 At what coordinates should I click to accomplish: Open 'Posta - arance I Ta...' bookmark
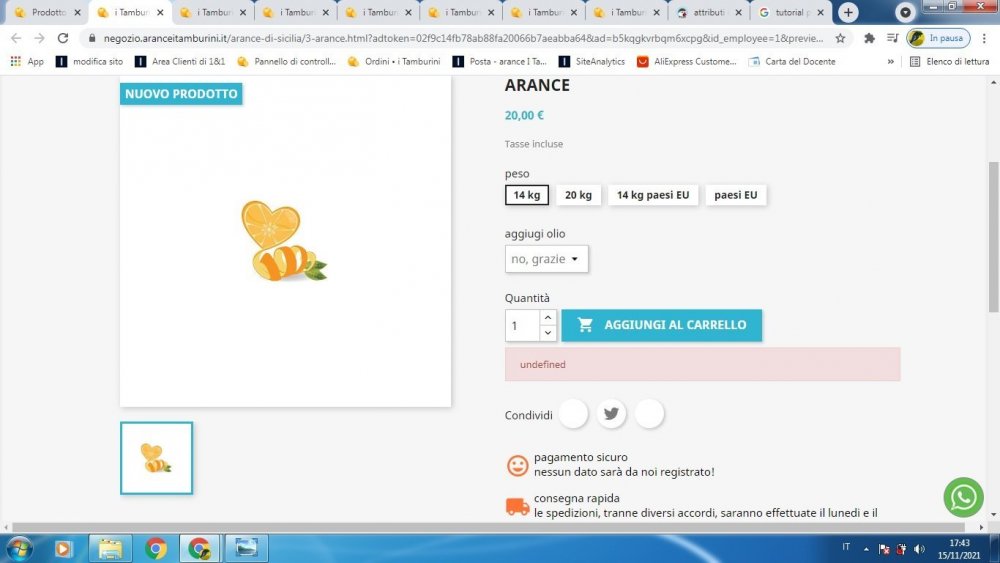(499, 61)
